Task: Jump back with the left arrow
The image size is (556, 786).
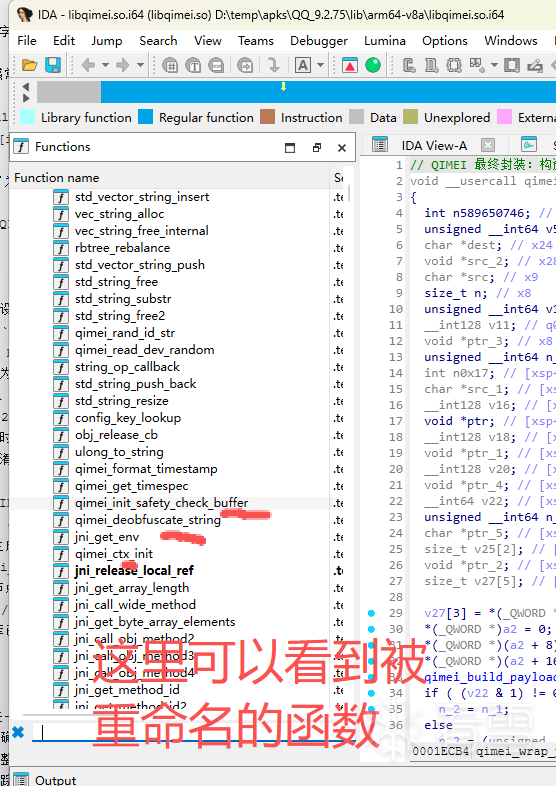Action: [88, 65]
